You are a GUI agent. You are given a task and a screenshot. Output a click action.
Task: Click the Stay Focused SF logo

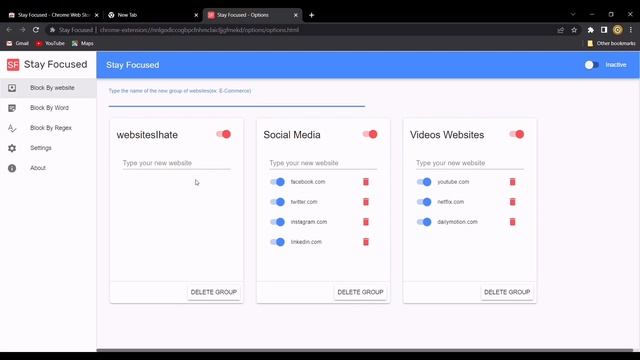tap(13, 64)
